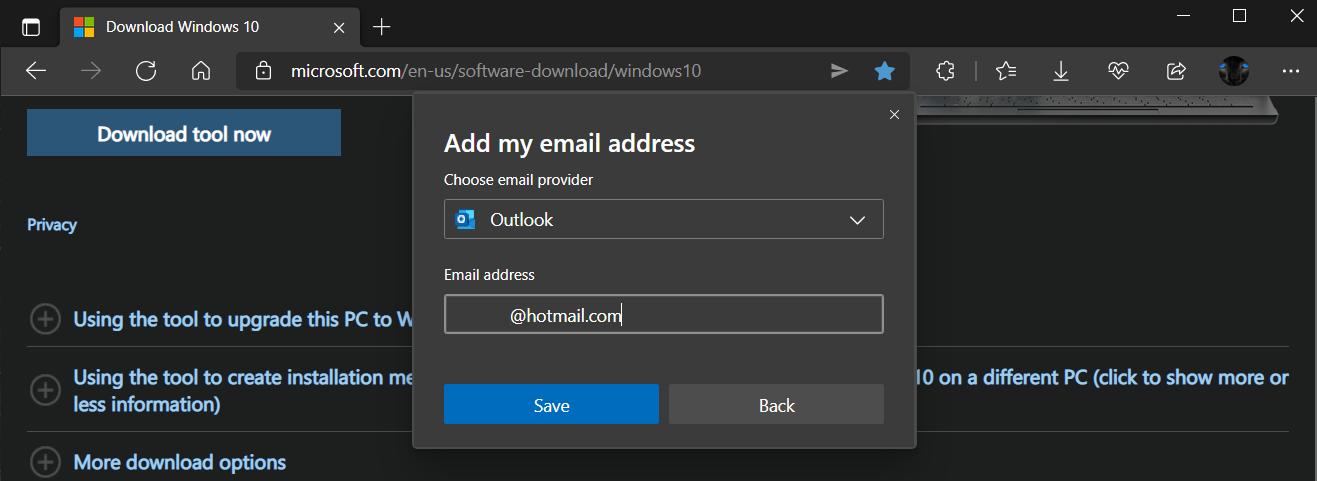Open the profile avatar
Viewport: 1317px width, 481px height.
1234,70
